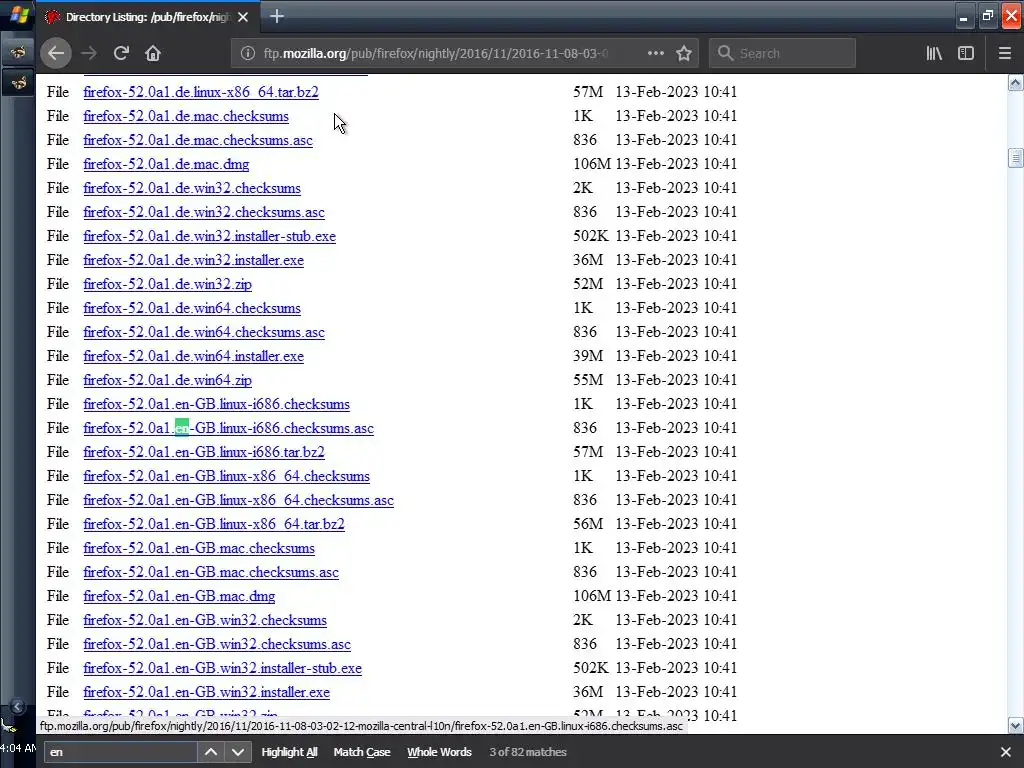Open firefox-52.0a1.de.win64.checksums.asc link

tap(204, 332)
